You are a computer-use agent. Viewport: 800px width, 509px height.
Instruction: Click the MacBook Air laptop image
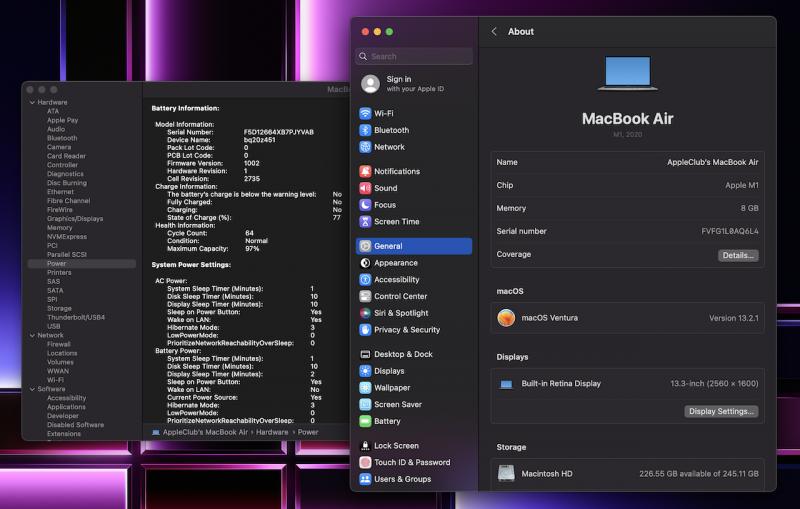click(x=628, y=73)
